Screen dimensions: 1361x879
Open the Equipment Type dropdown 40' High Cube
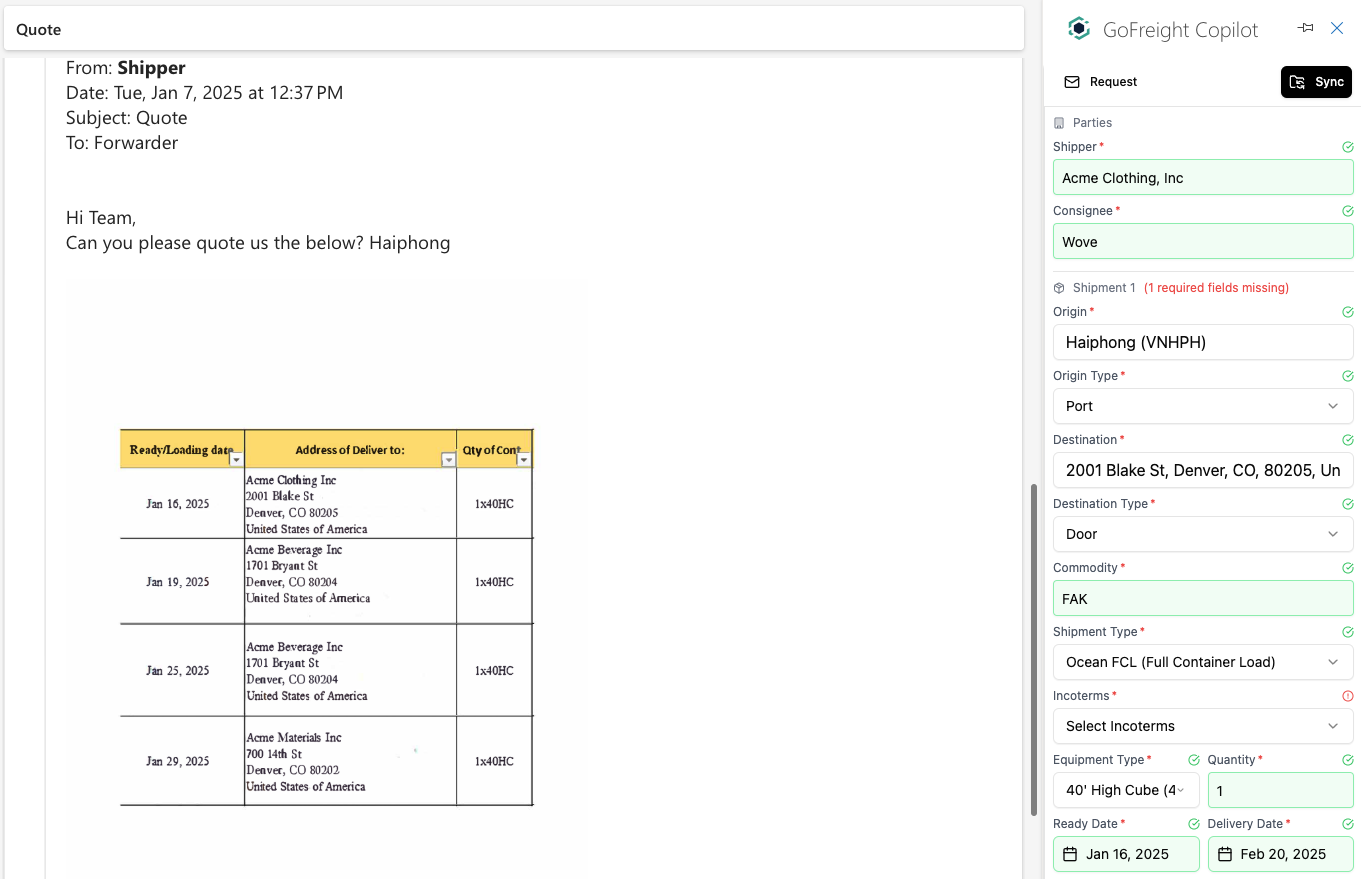click(1126, 790)
